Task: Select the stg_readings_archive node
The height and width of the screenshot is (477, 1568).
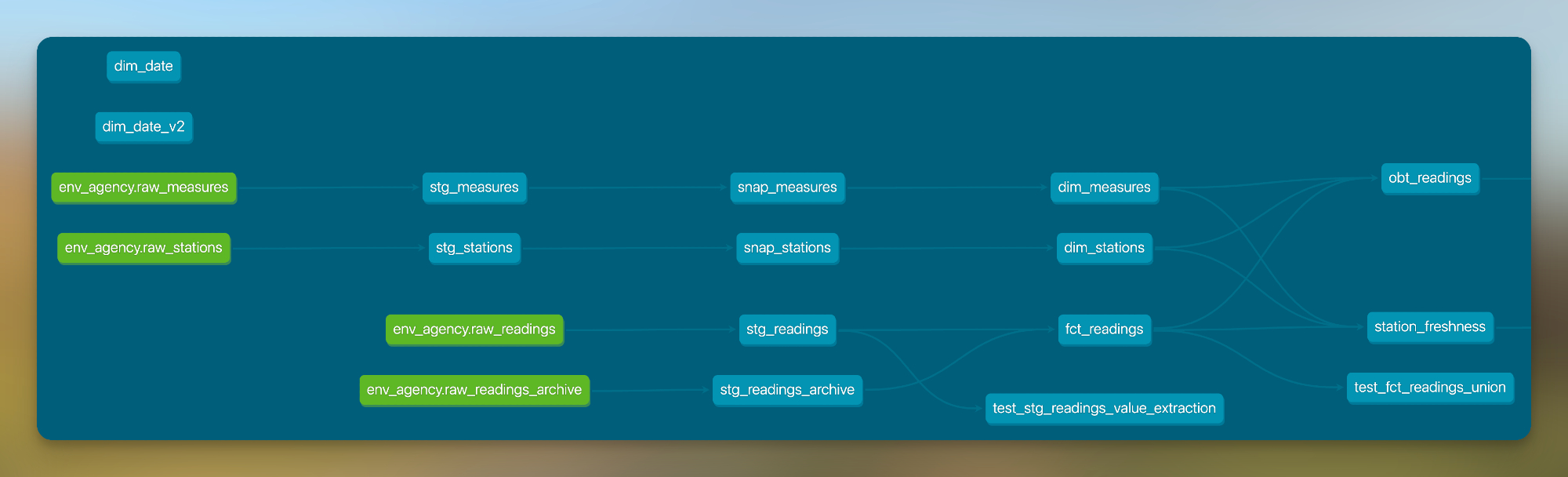Action: (x=787, y=390)
